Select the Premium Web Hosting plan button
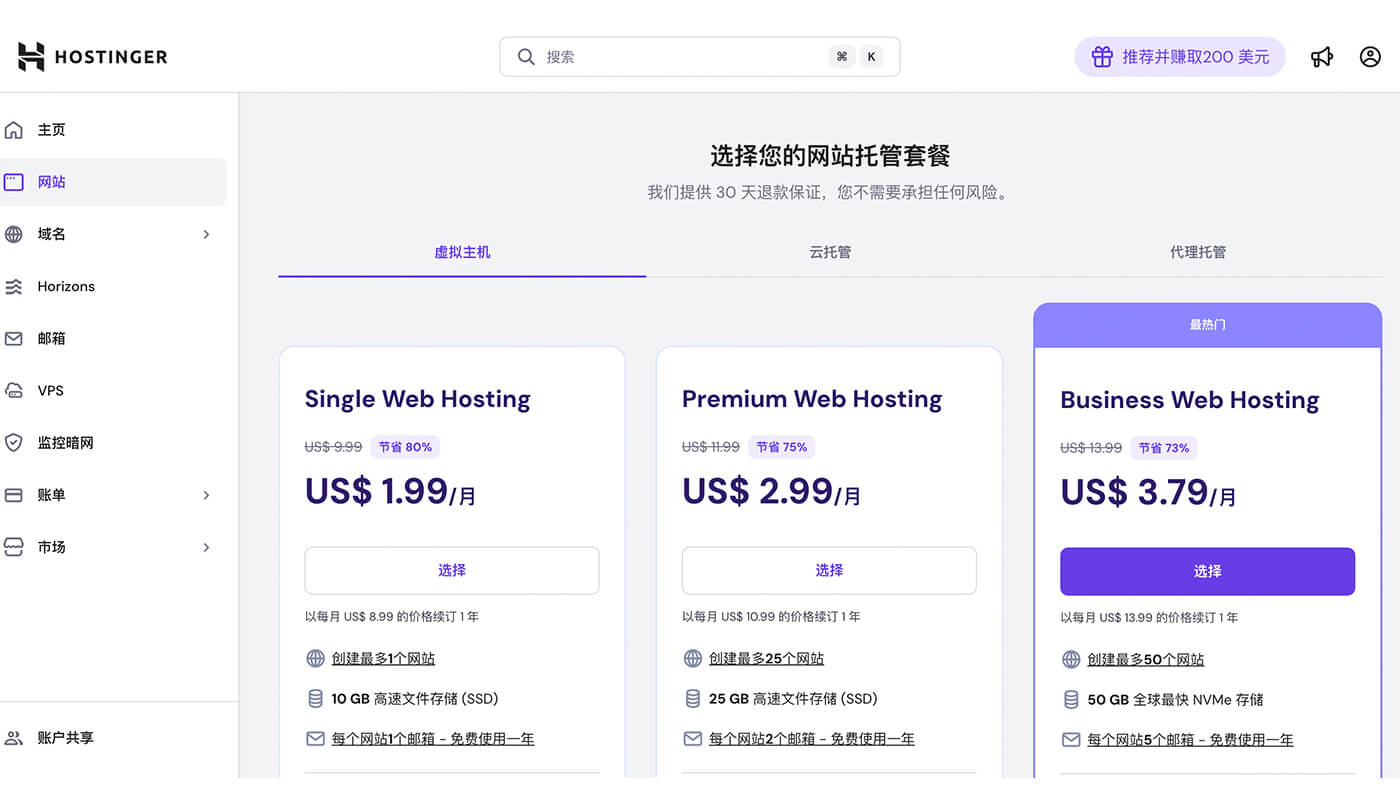This screenshot has width=1400, height=800. click(829, 570)
